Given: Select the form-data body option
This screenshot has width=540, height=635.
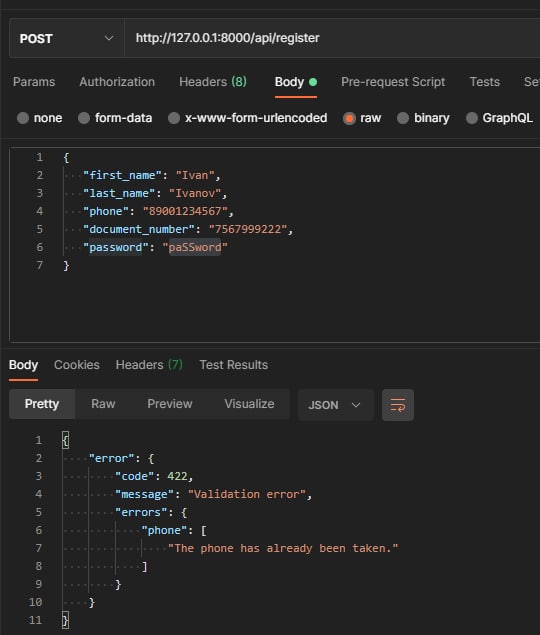Looking at the screenshot, I should [x=115, y=118].
